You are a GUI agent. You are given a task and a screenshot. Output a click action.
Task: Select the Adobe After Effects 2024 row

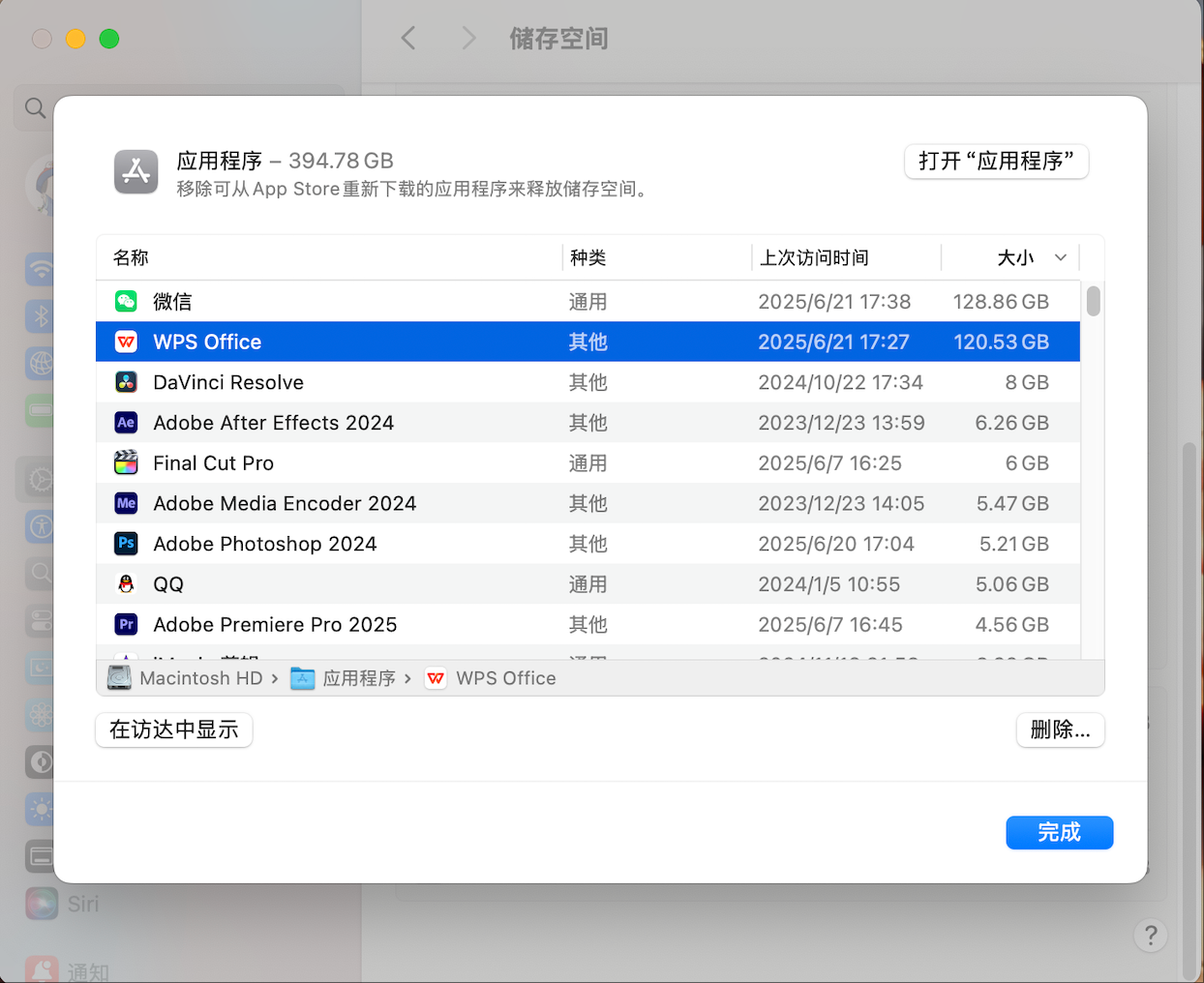tap(587, 423)
